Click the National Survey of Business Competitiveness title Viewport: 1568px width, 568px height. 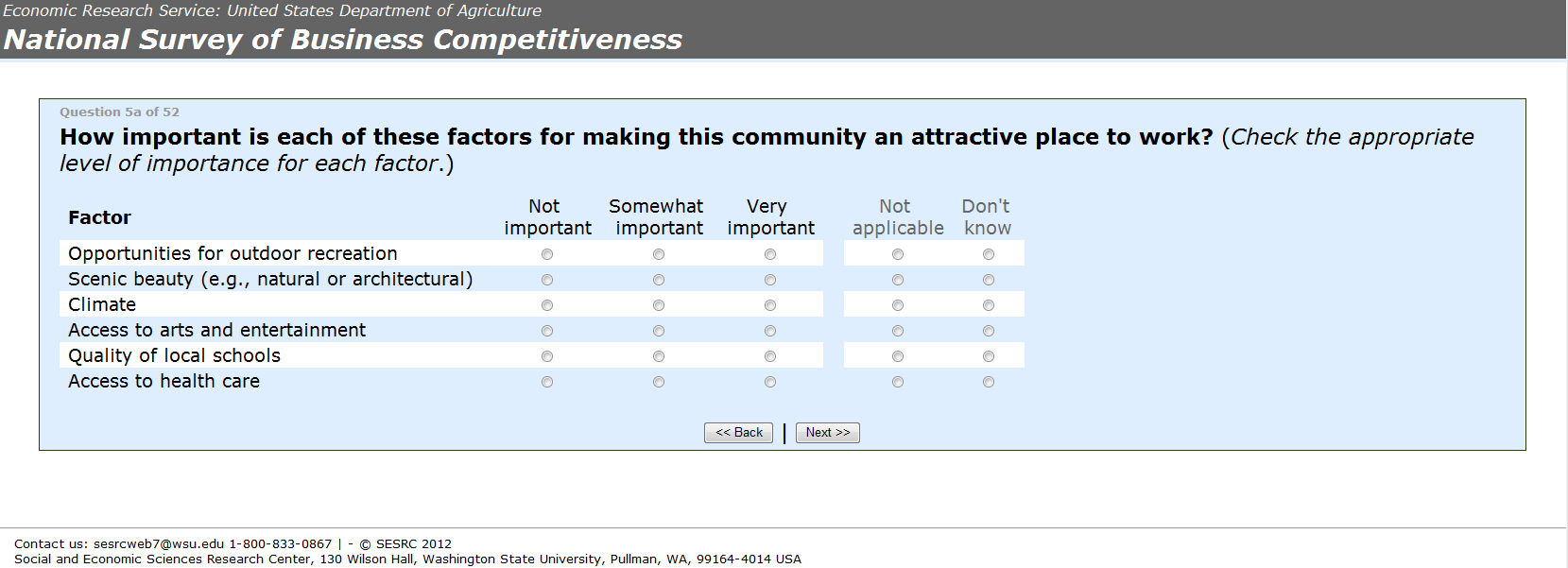tap(342, 40)
